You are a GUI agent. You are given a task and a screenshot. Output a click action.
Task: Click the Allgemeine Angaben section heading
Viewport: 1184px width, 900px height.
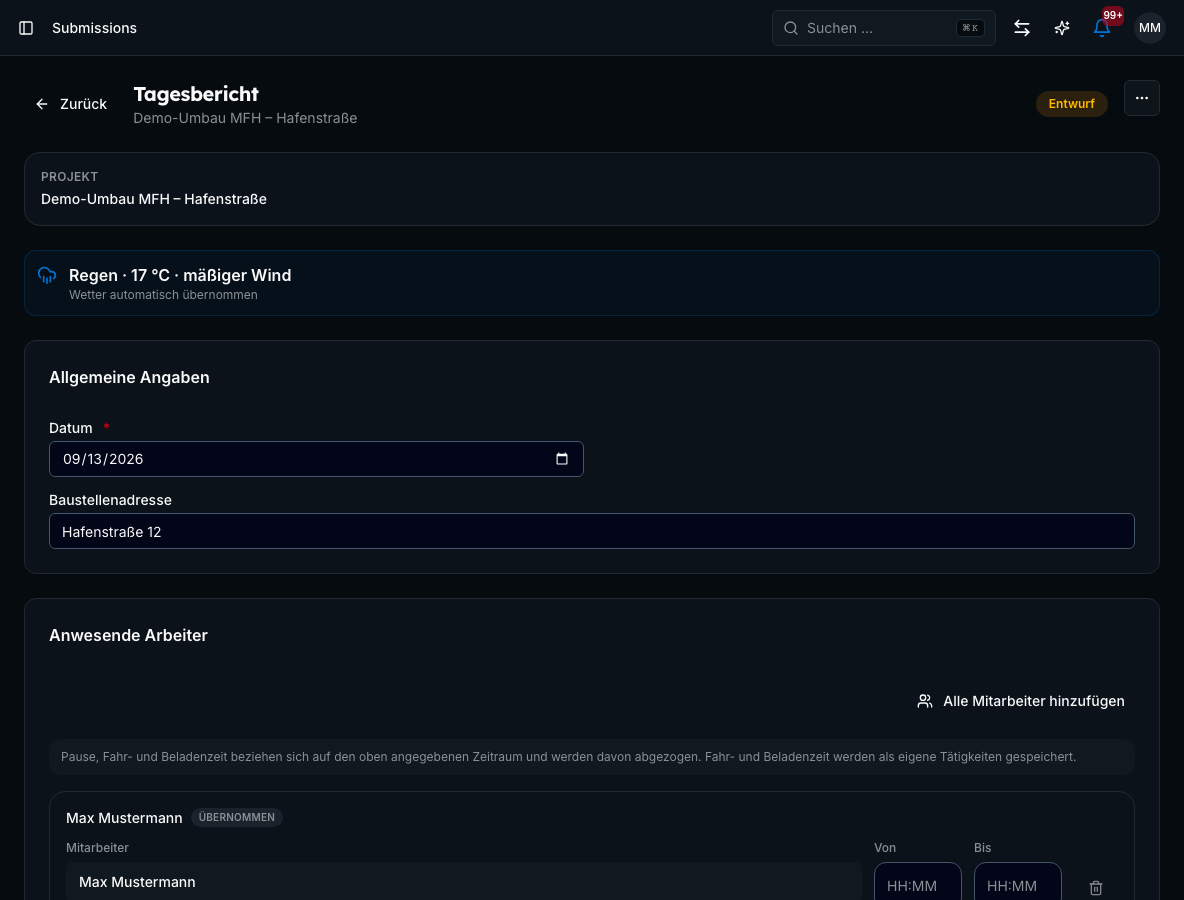click(129, 378)
